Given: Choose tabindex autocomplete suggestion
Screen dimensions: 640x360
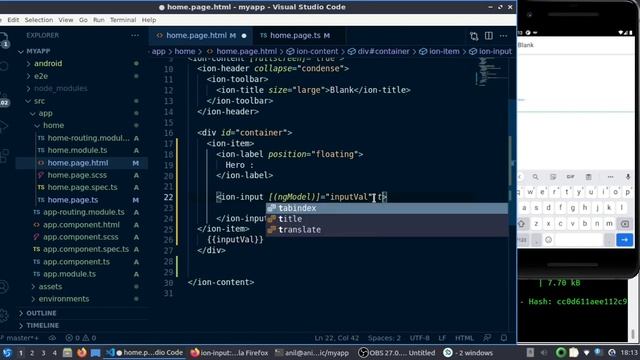Looking at the screenshot, I should (x=387, y=208).
